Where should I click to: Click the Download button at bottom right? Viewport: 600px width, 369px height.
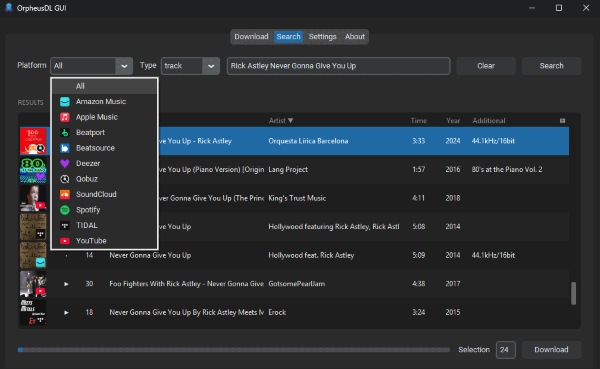click(551, 349)
